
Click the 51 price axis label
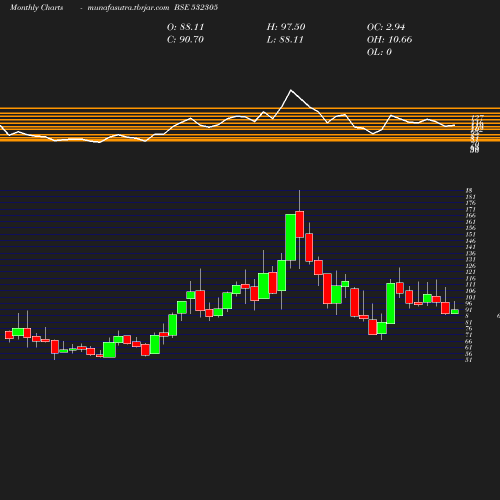[469, 360]
